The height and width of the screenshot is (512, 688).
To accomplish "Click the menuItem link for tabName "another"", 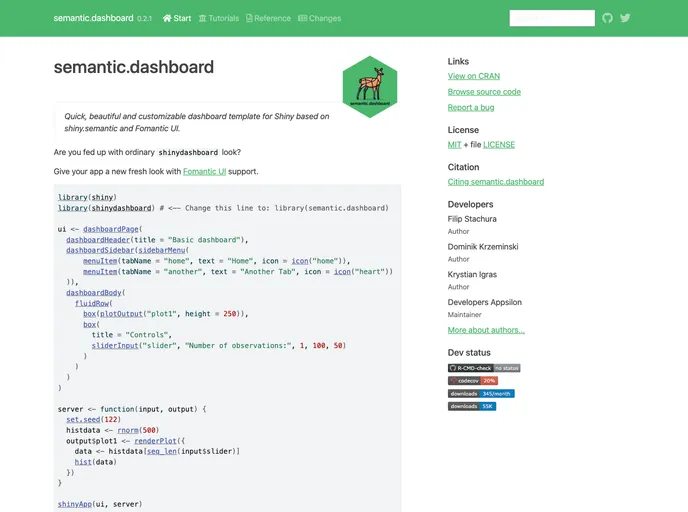I will 100,272.
